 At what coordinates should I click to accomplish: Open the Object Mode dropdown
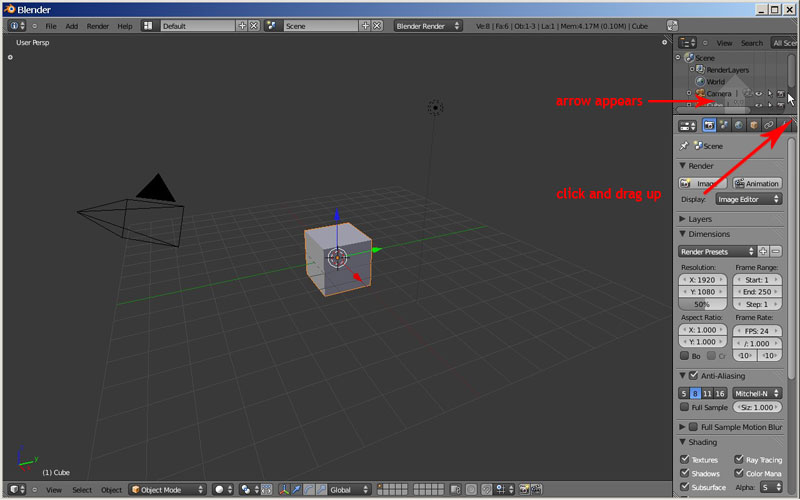(x=167, y=489)
